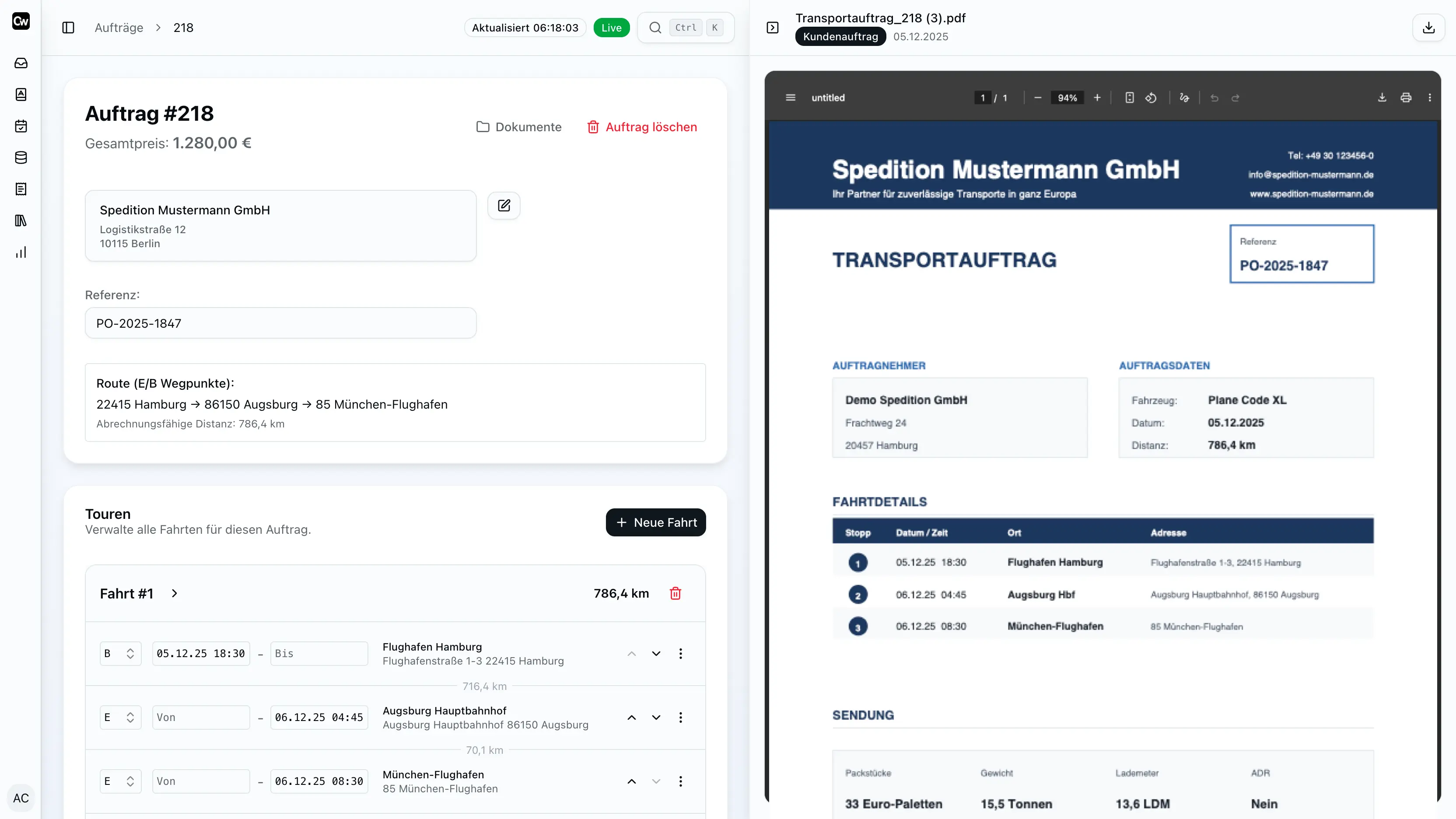
Task: Open the search with the magnifier icon
Action: click(655, 27)
